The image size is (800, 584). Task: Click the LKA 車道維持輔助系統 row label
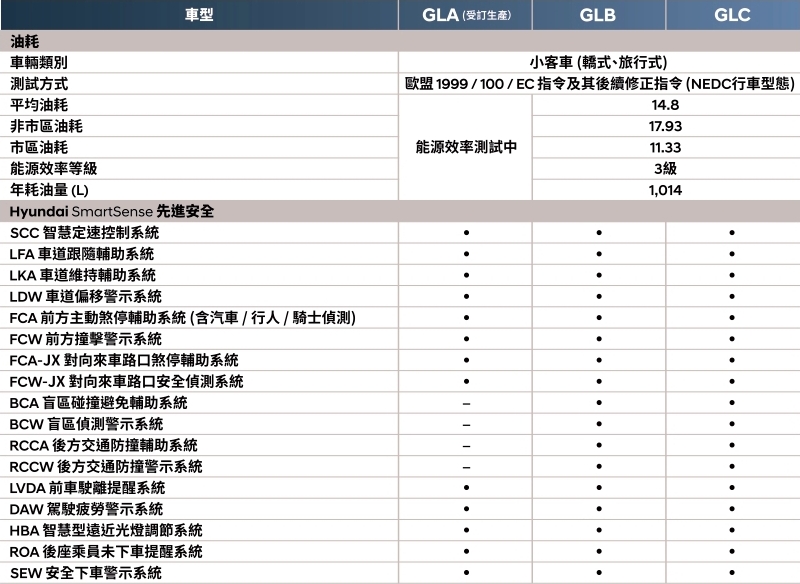[83, 275]
